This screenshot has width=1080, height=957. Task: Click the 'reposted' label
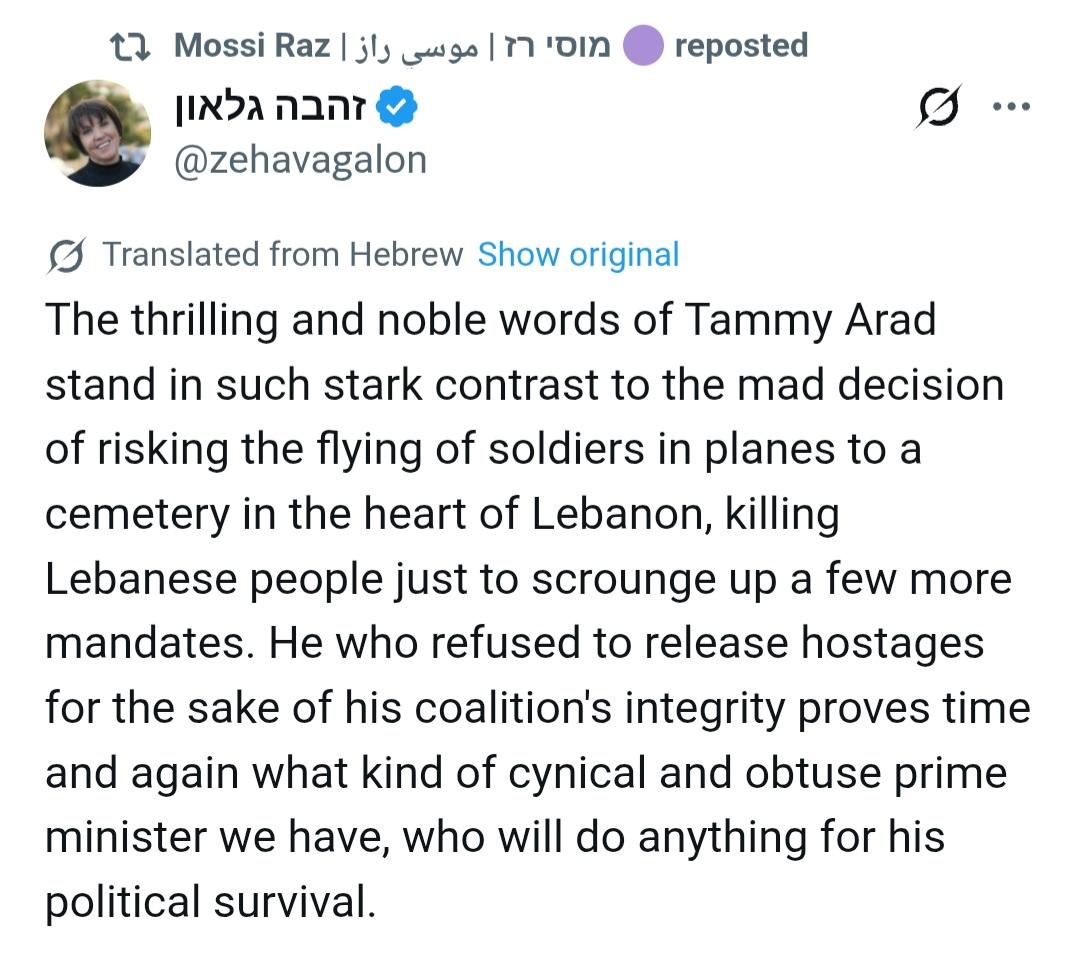pos(741,46)
